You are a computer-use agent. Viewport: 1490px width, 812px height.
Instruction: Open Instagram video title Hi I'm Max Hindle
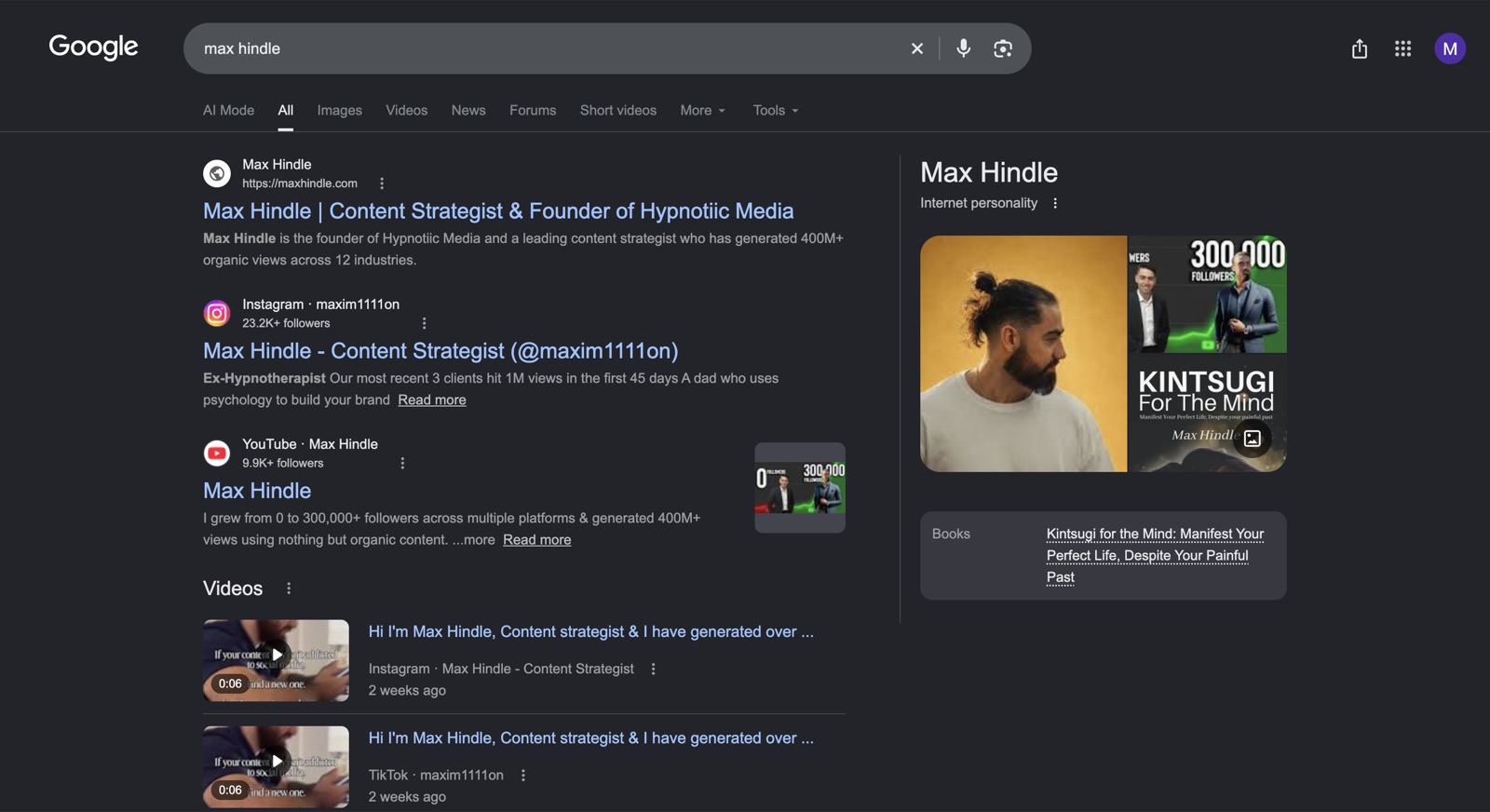click(590, 631)
